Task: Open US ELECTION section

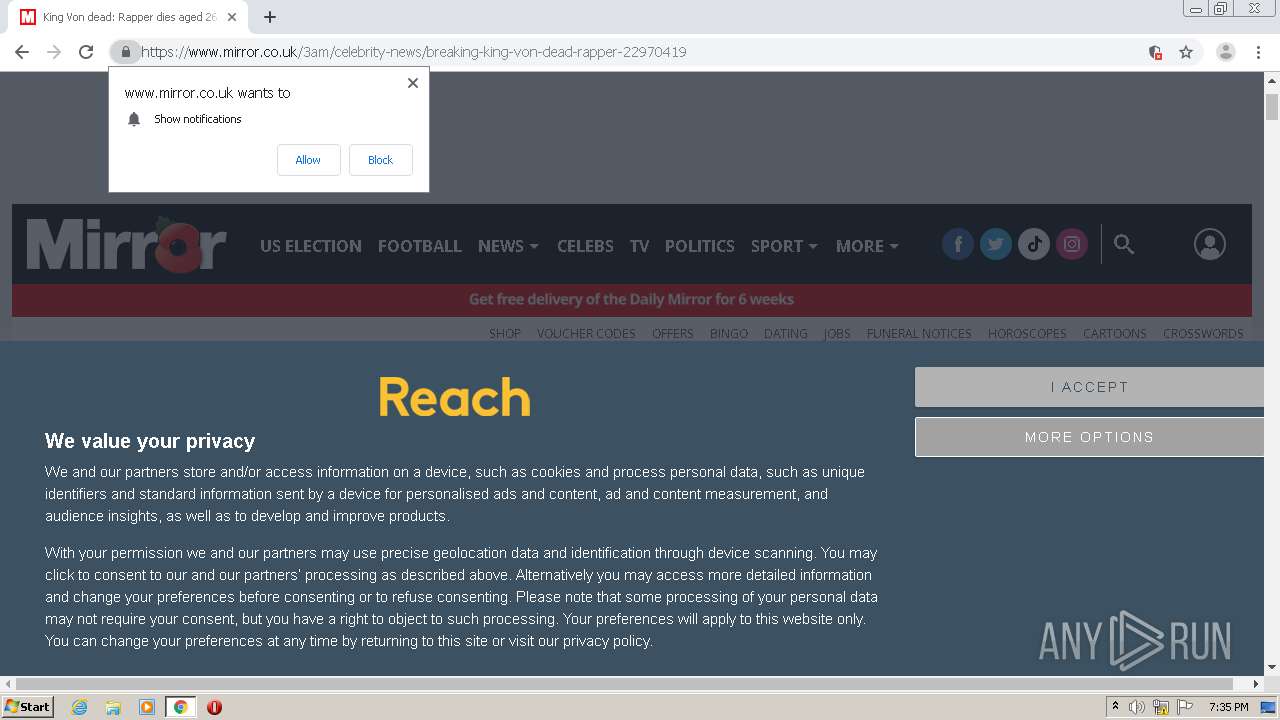Action: [311, 246]
